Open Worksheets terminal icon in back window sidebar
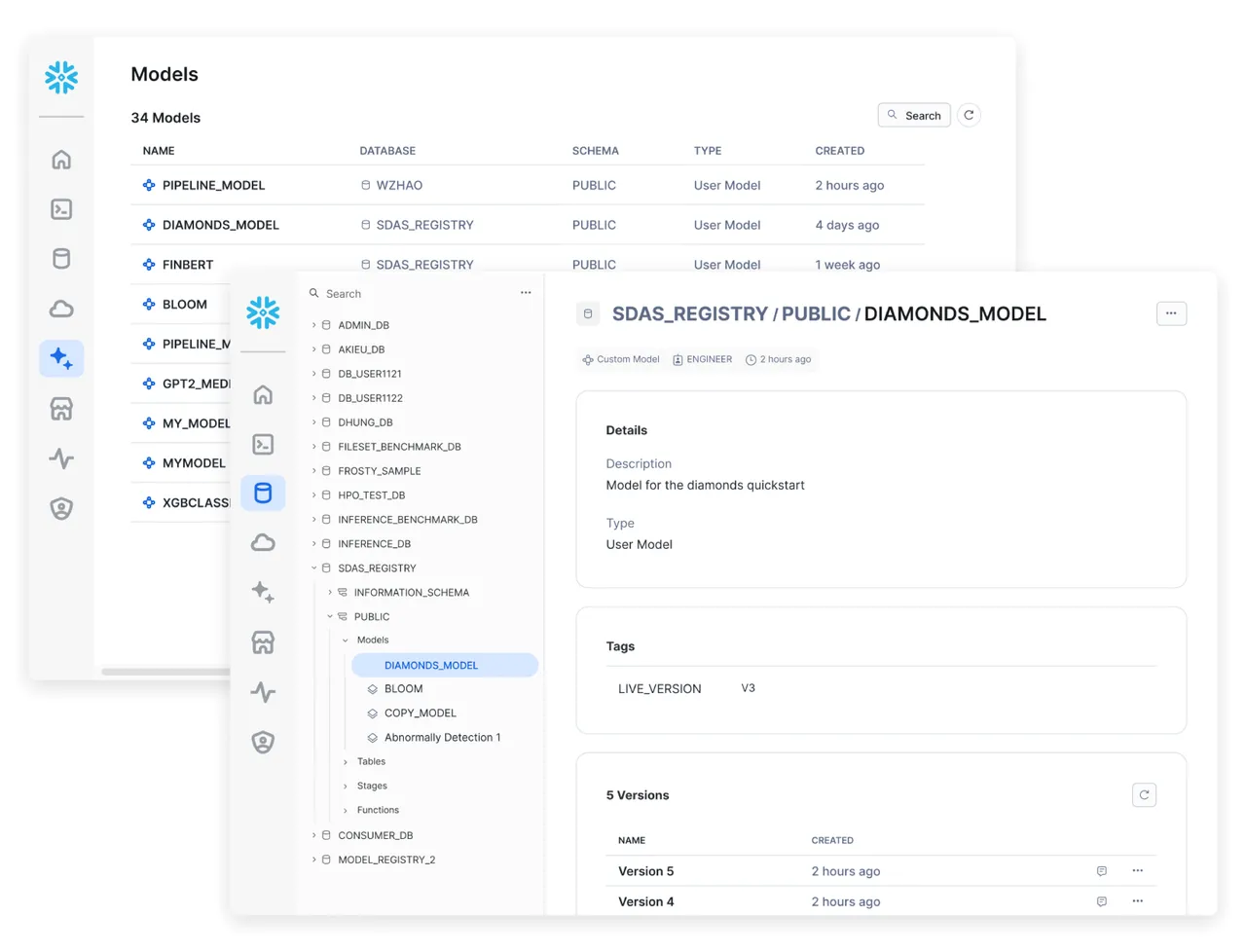 tap(61, 209)
